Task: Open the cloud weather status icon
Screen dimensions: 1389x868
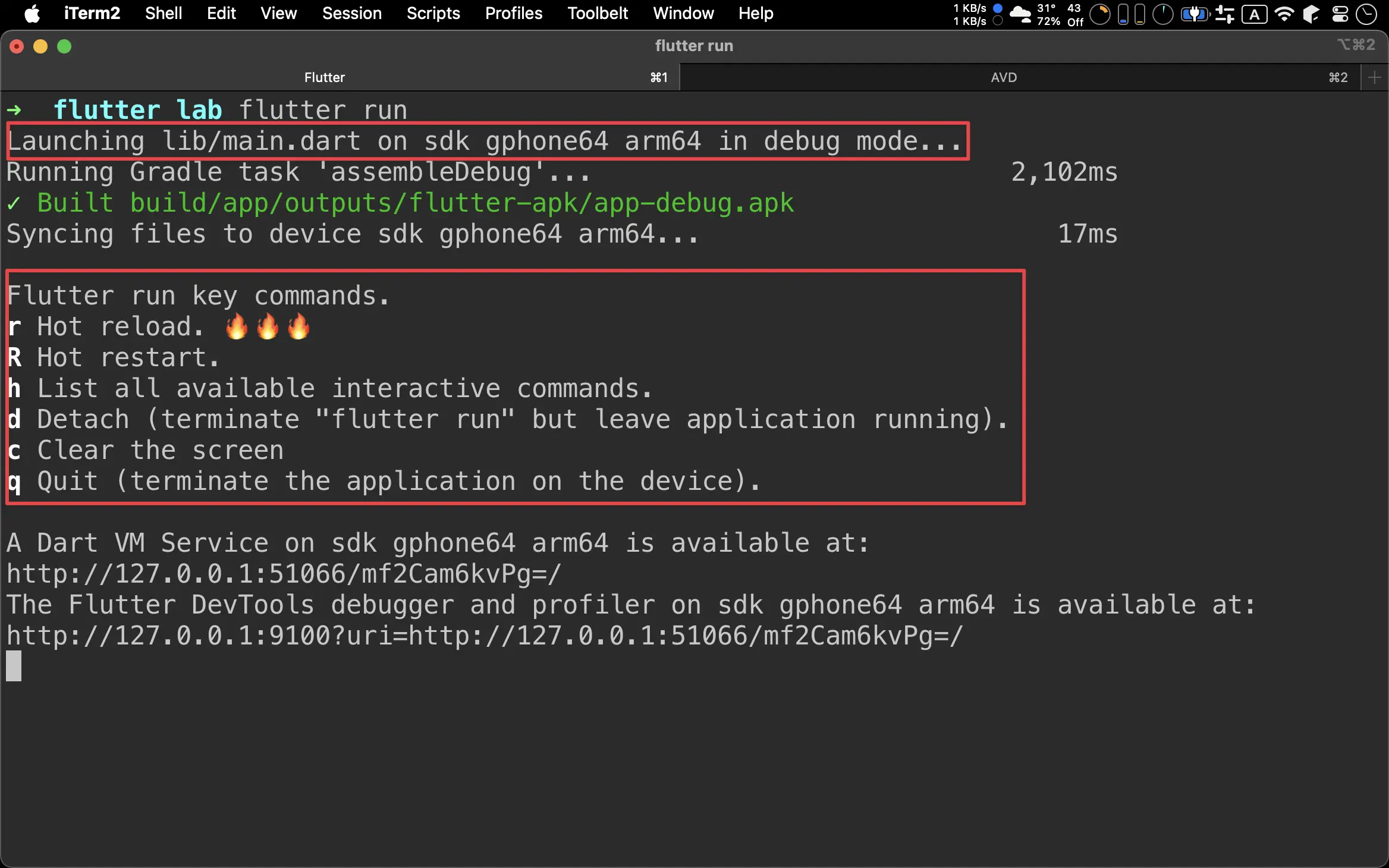Action: click(1020, 14)
